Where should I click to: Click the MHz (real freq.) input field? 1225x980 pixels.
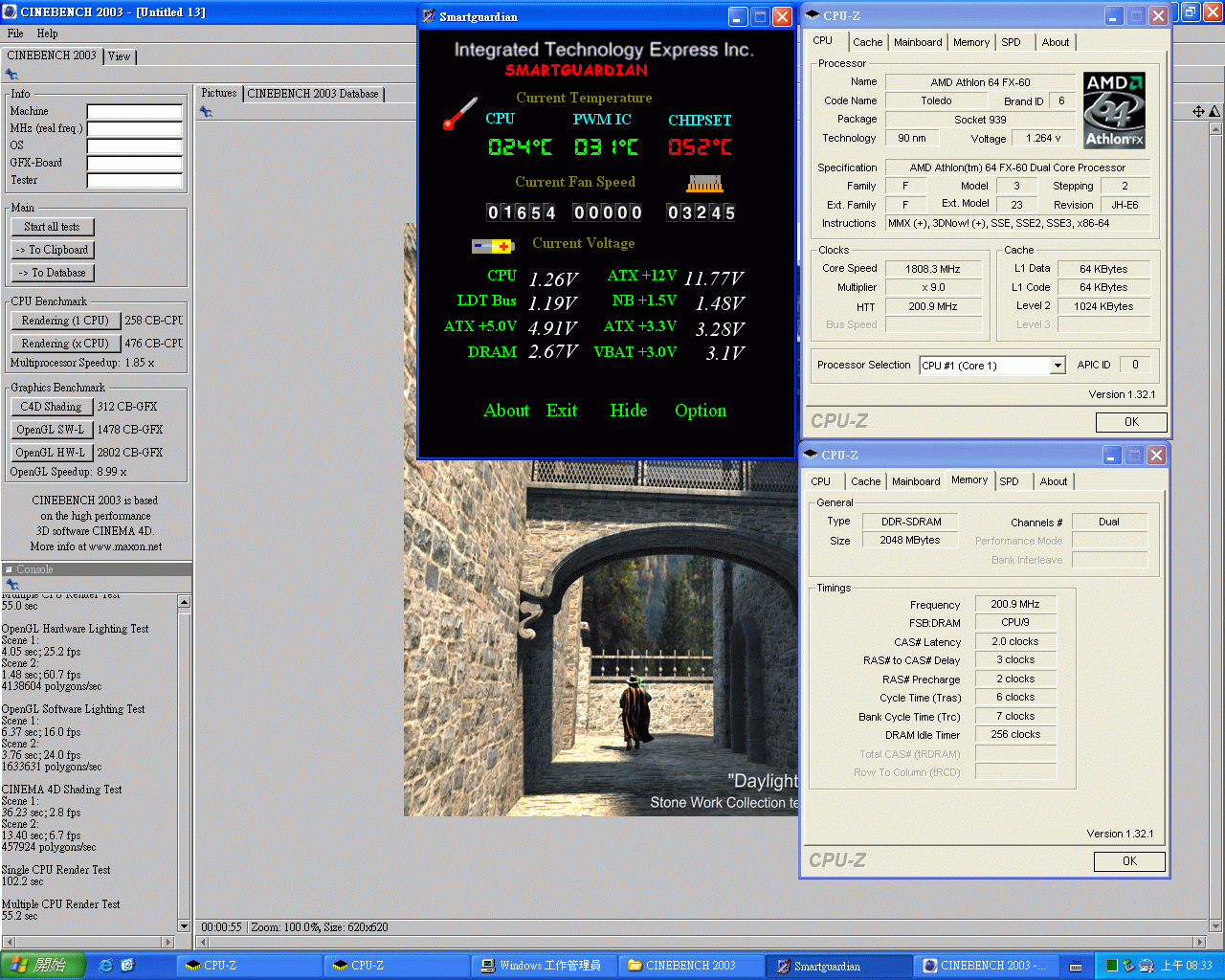(135, 129)
